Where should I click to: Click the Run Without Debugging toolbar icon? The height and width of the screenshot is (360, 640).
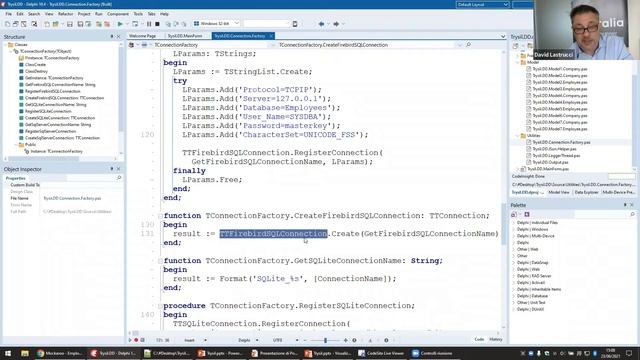tap(135, 24)
